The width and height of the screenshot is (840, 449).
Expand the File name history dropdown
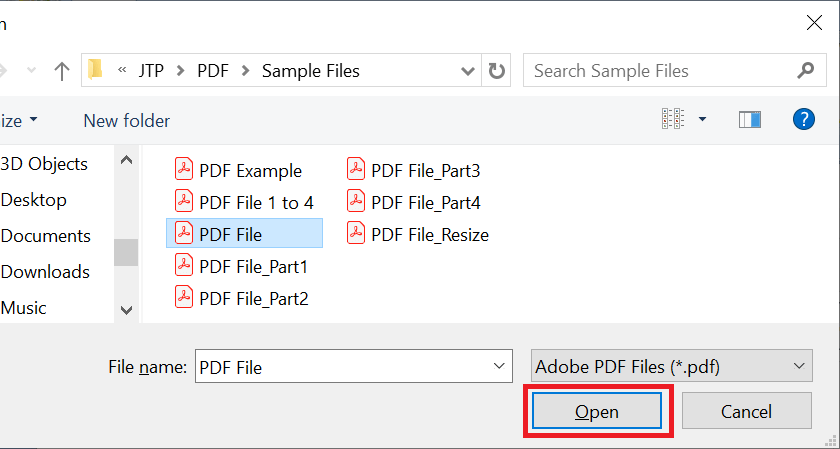[499, 366]
